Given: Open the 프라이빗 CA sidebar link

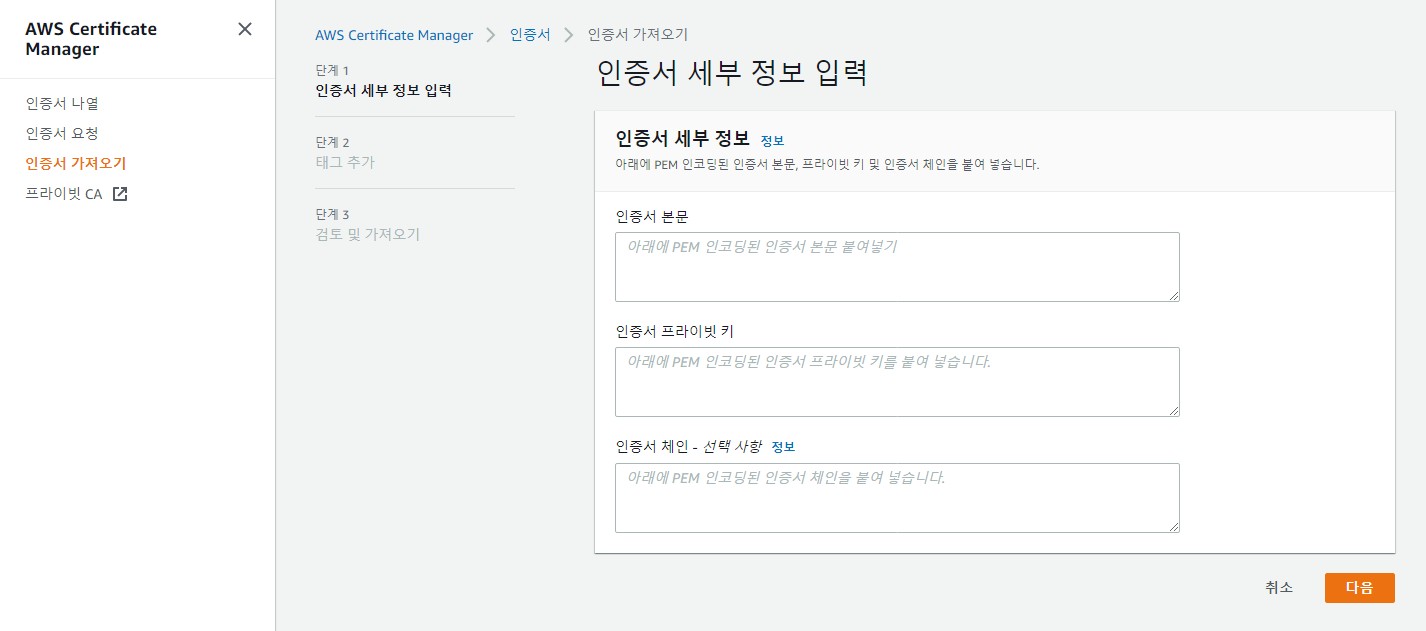Looking at the screenshot, I should coord(64,194).
